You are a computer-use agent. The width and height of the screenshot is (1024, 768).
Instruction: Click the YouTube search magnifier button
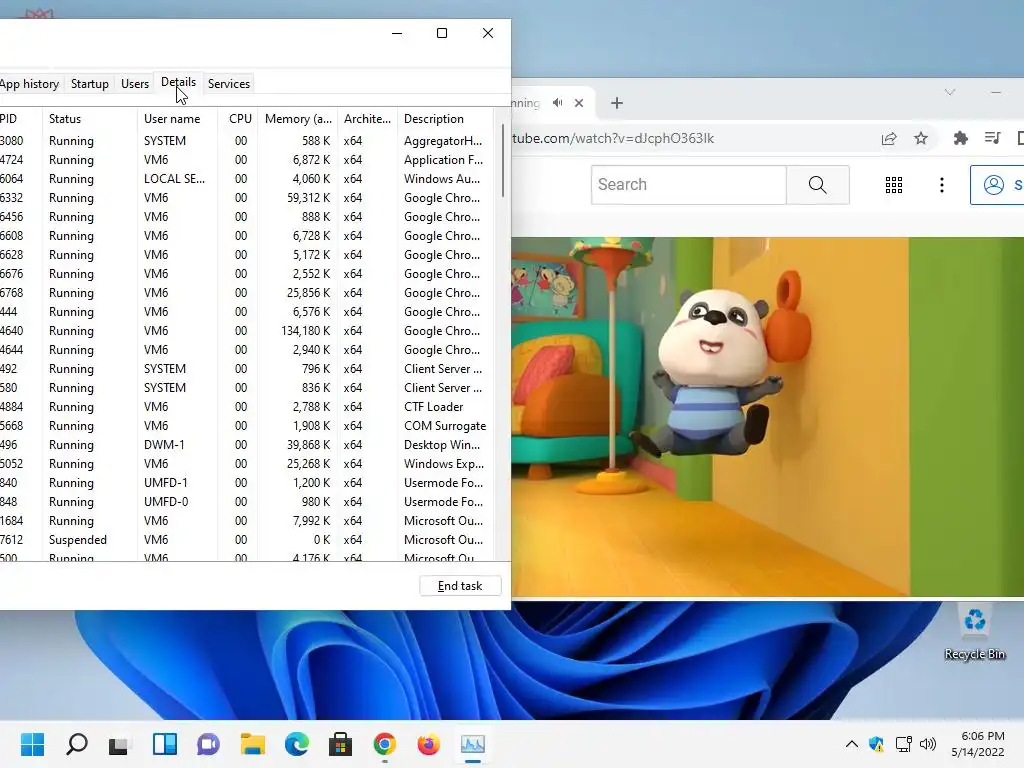click(818, 185)
